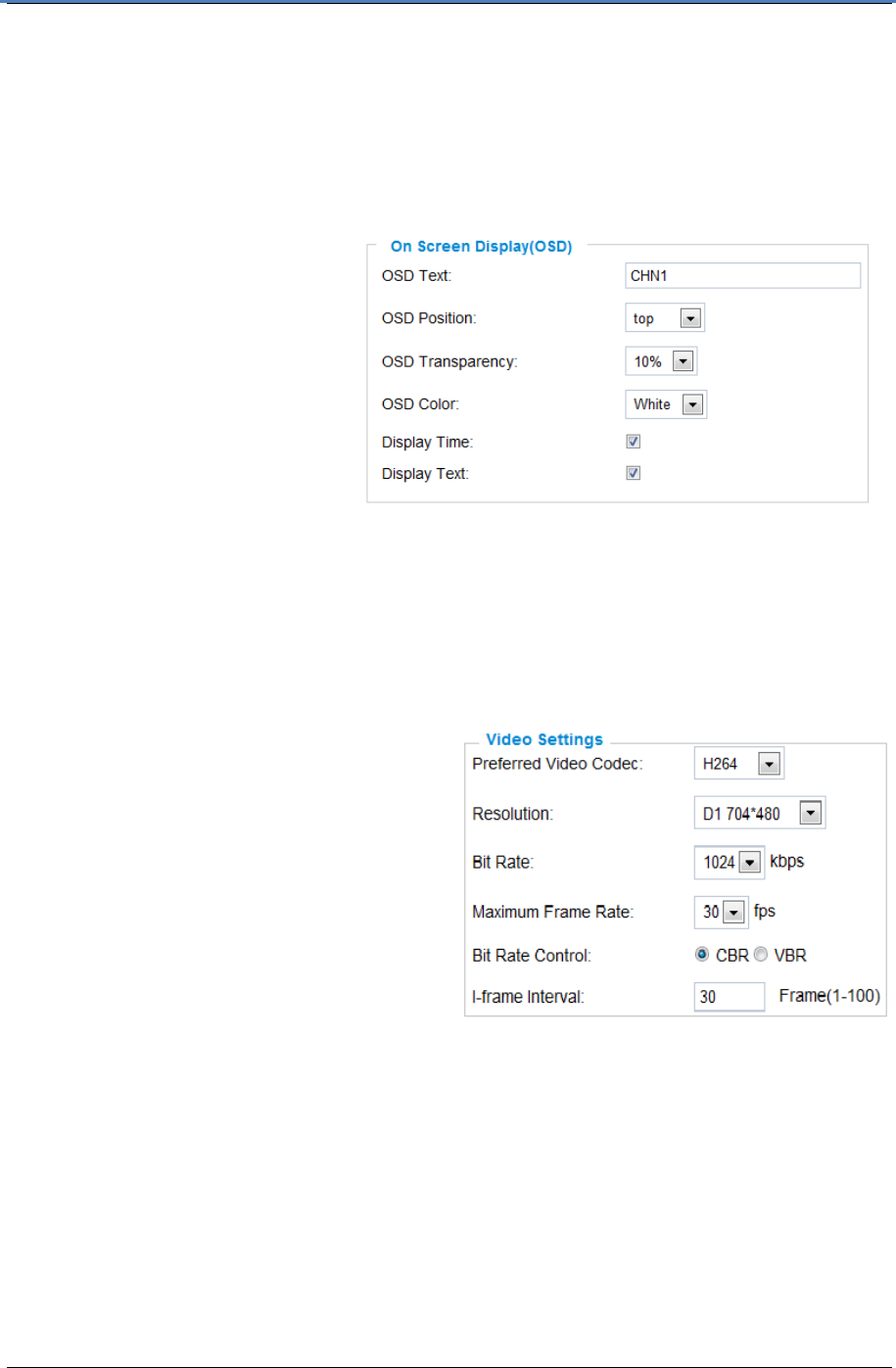Click the 'Display Time:' label
The image size is (896, 1368).
[x=427, y=443]
